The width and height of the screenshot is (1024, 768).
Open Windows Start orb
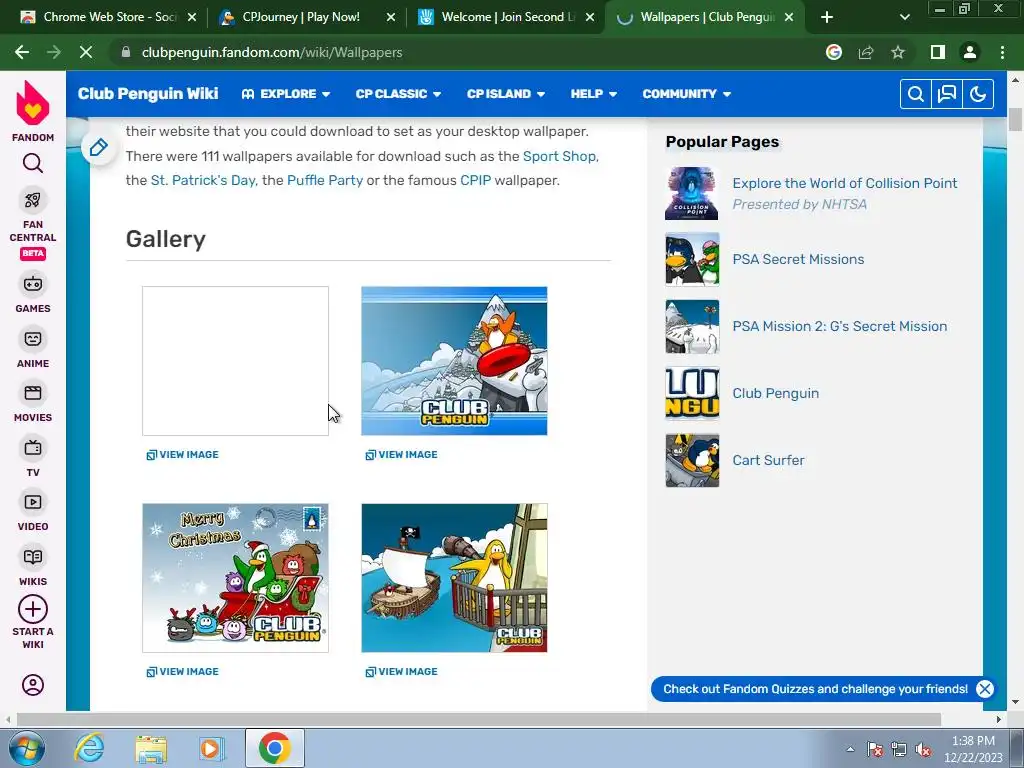27,748
